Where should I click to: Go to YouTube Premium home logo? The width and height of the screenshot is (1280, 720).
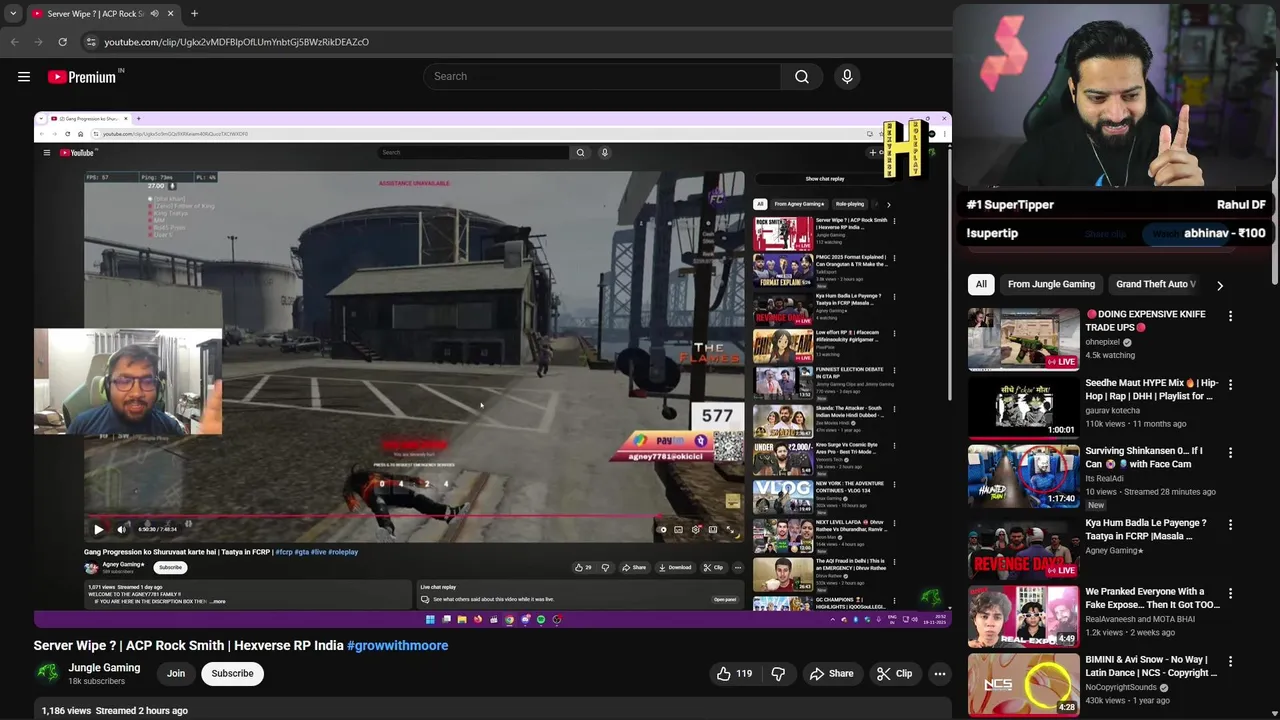(x=83, y=77)
